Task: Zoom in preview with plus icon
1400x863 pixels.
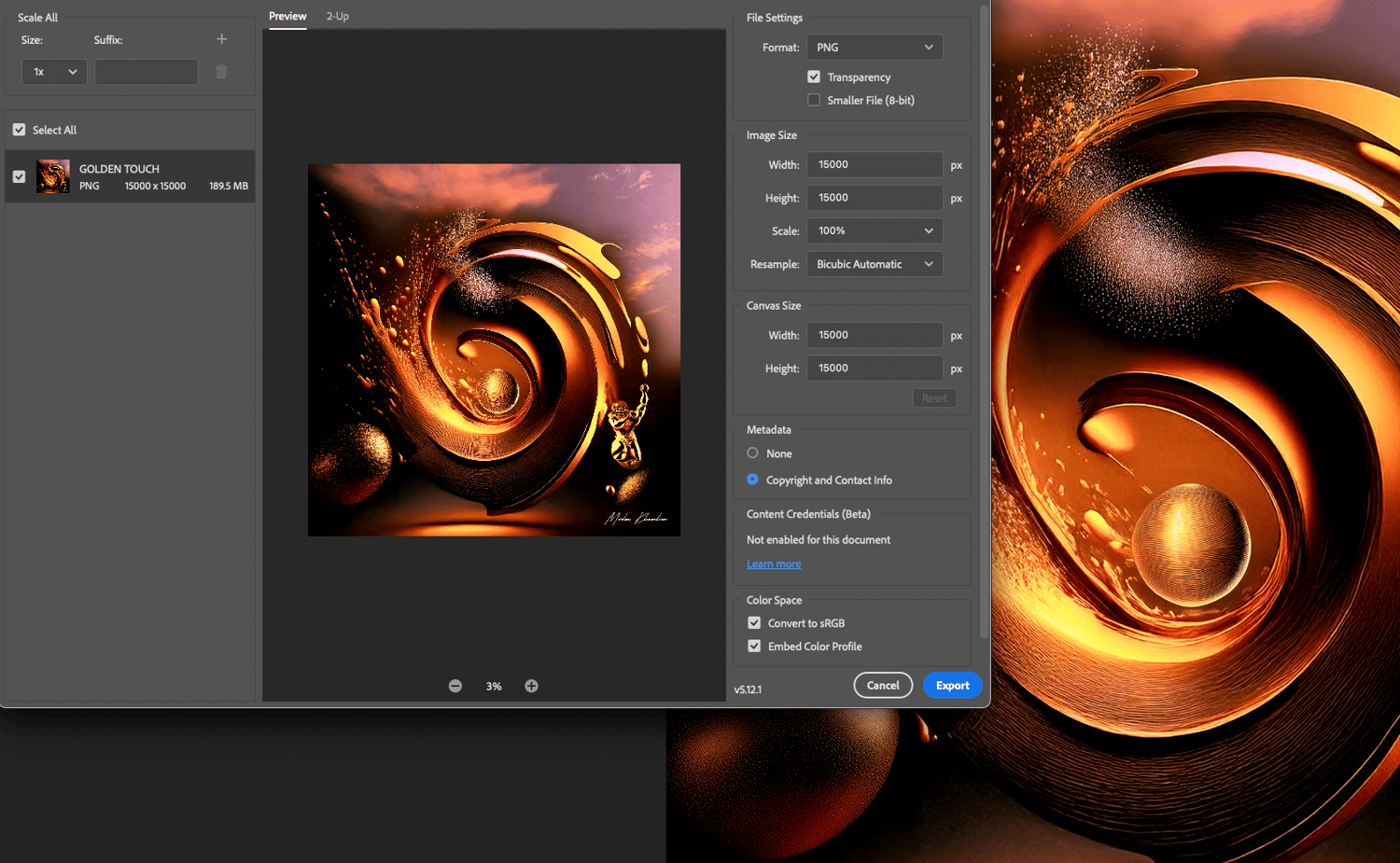Action: point(531,686)
